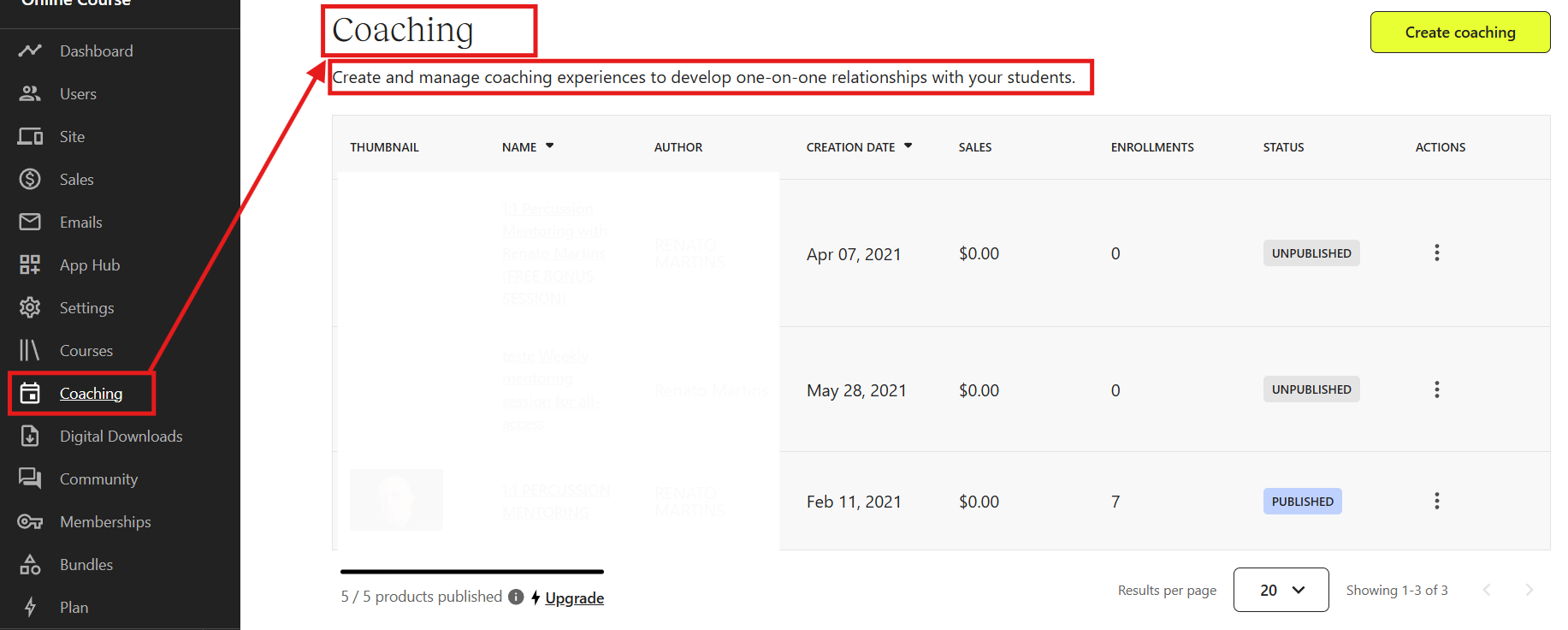Screen dimensions: 1568x630
Task: Click the products published progress bar
Action: point(471,571)
